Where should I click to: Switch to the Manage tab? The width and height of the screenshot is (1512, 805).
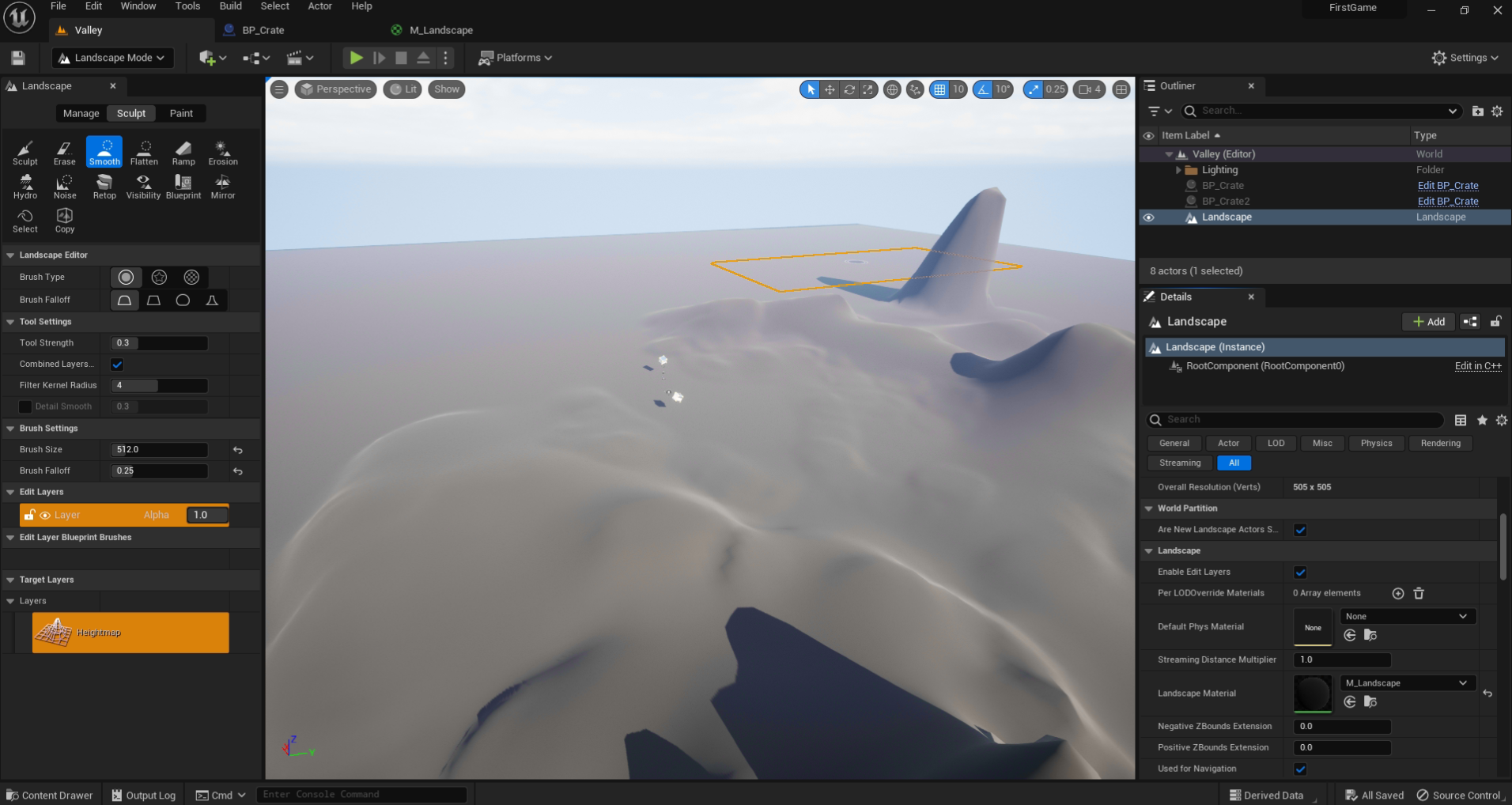(x=81, y=114)
